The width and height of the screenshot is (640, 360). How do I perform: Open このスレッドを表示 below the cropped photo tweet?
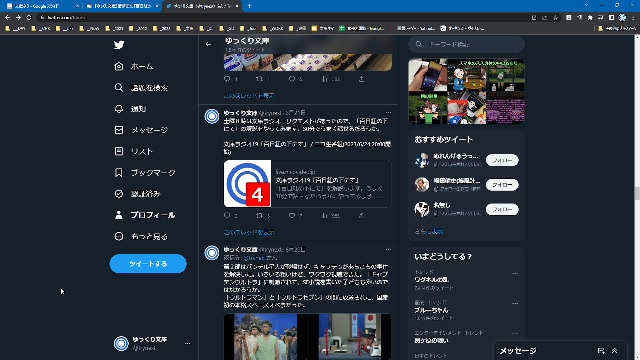click(249, 96)
